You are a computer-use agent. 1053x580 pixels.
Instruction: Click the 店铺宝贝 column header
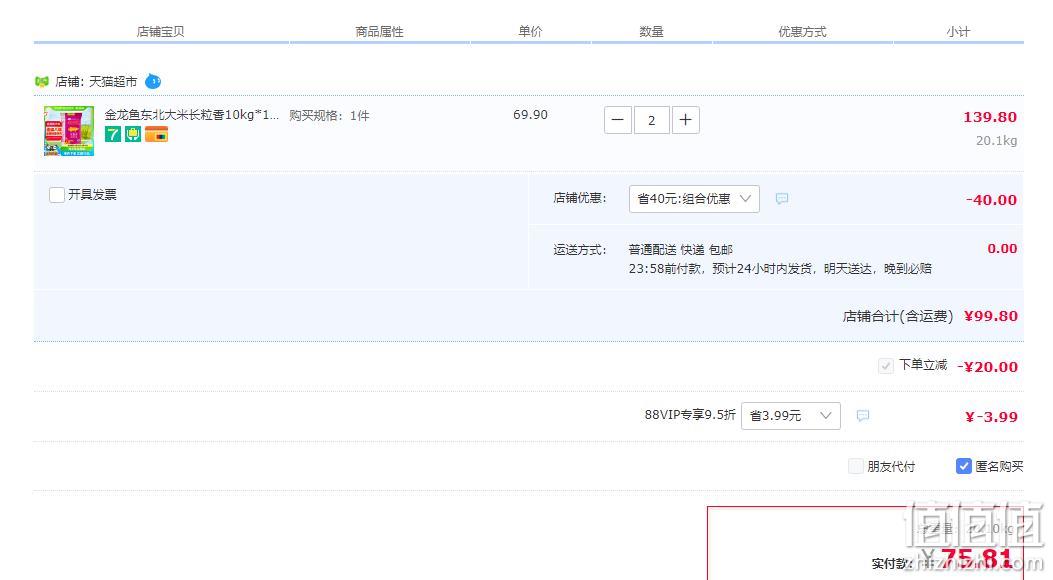pyautogui.click(x=161, y=32)
